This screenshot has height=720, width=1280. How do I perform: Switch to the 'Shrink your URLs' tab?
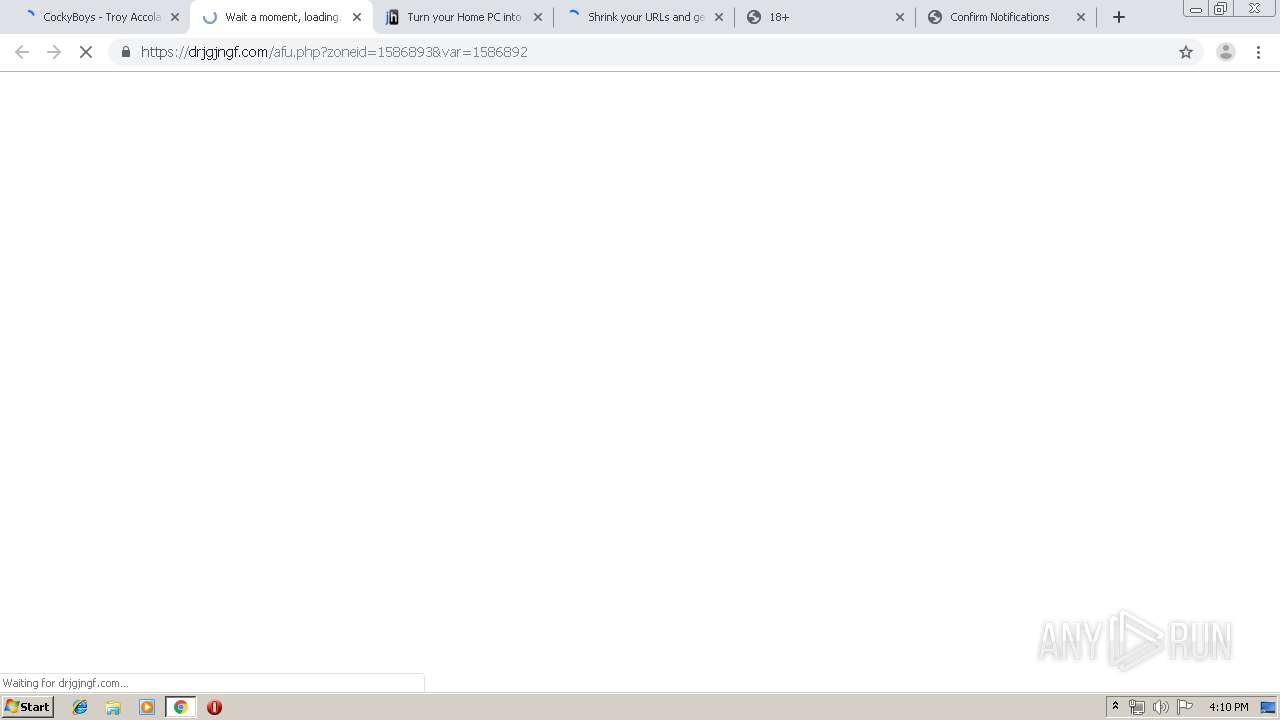(x=645, y=17)
